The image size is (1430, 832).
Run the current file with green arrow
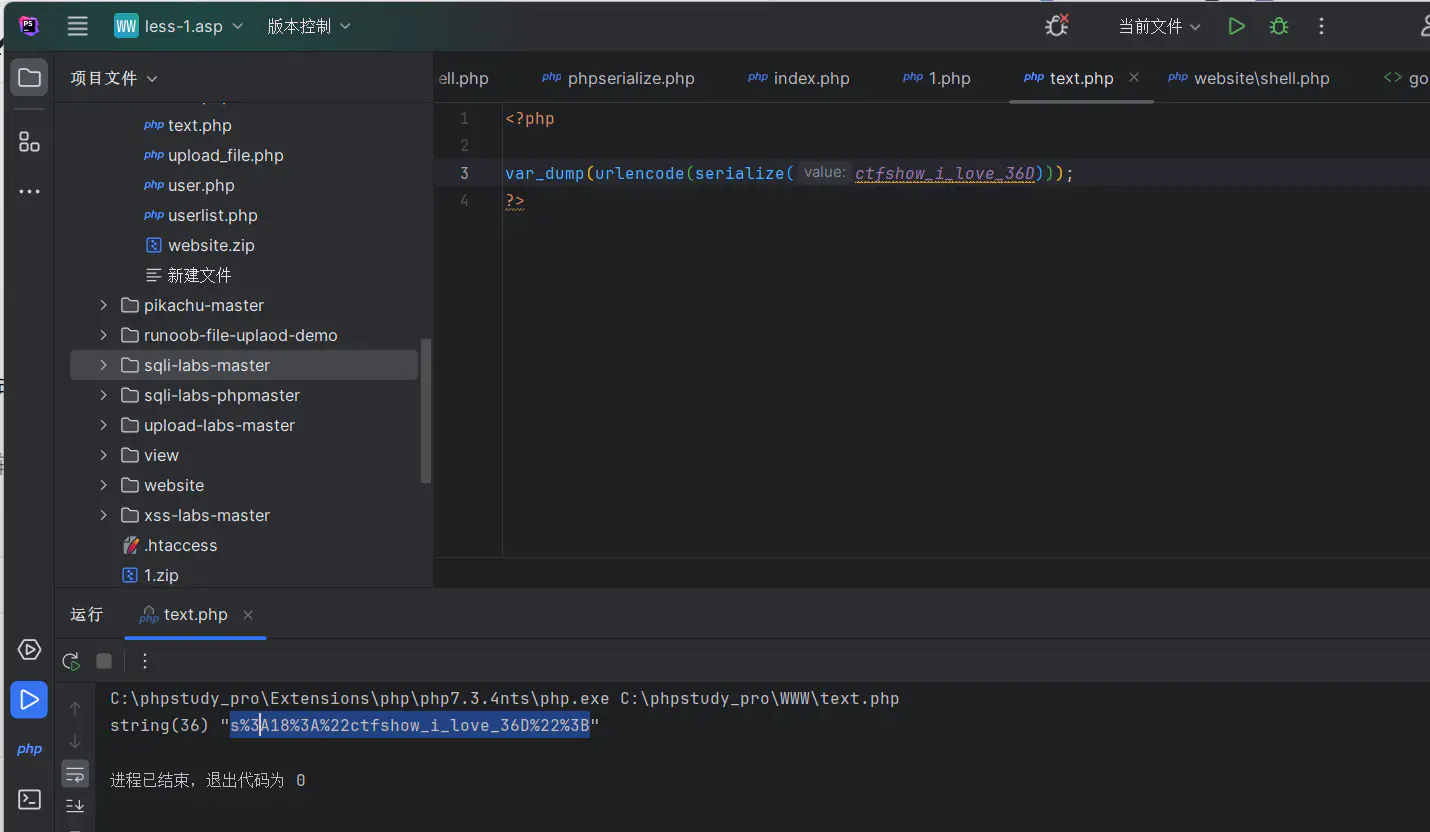[x=1236, y=27]
